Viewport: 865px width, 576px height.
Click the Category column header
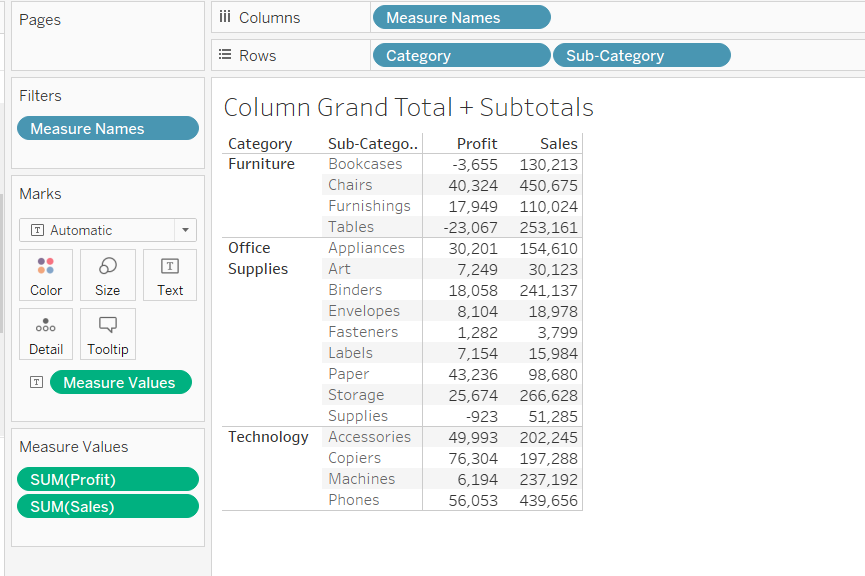260,144
